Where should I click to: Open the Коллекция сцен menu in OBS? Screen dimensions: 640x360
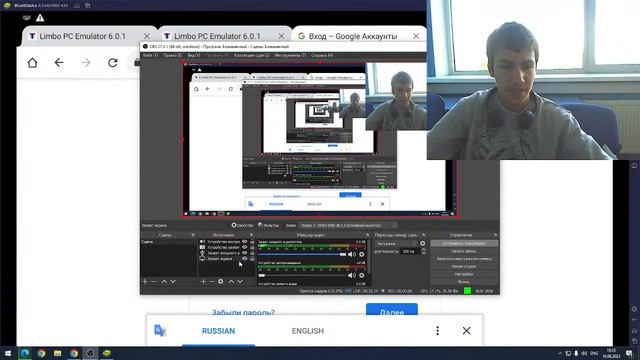[252, 56]
